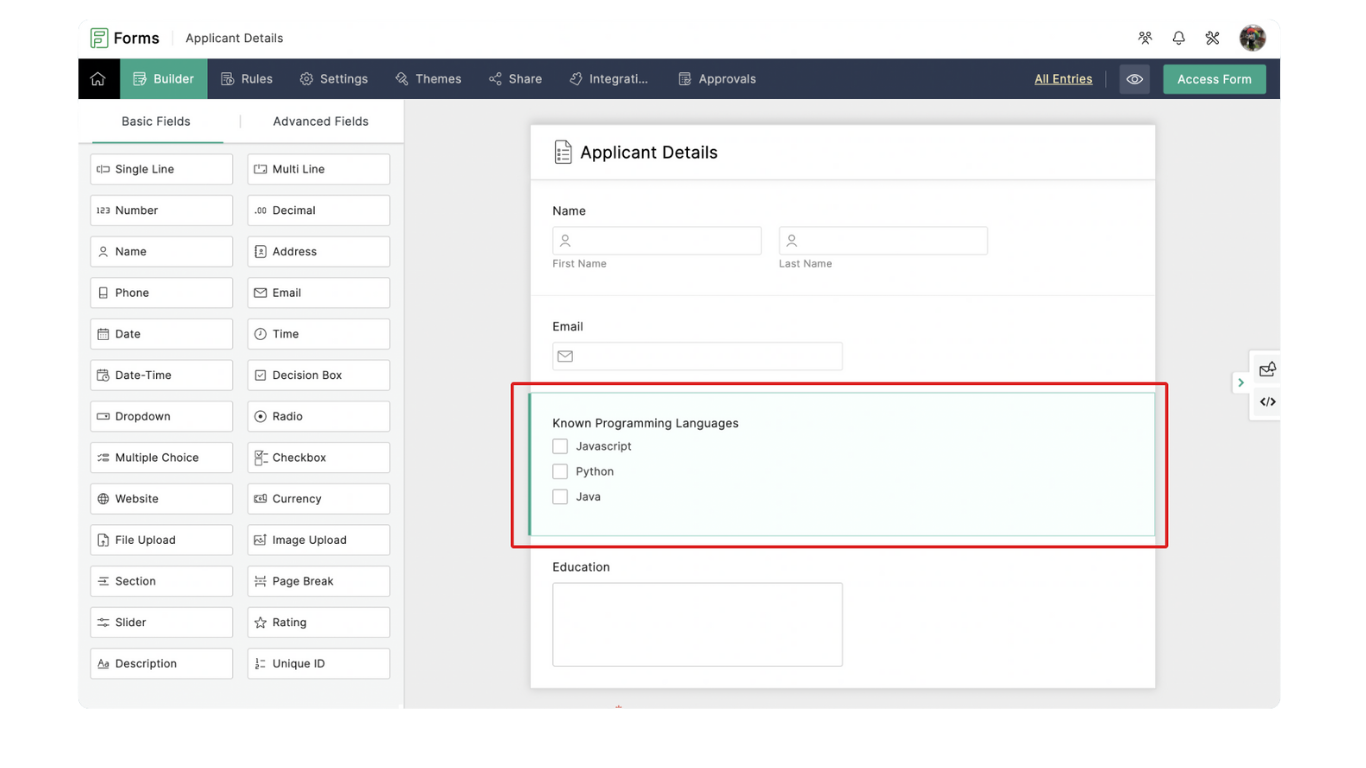This screenshot has height=768, width=1366.
Task: Open the tools wrench icon in header
Action: pyautogui.click(x=1212, y=38)
